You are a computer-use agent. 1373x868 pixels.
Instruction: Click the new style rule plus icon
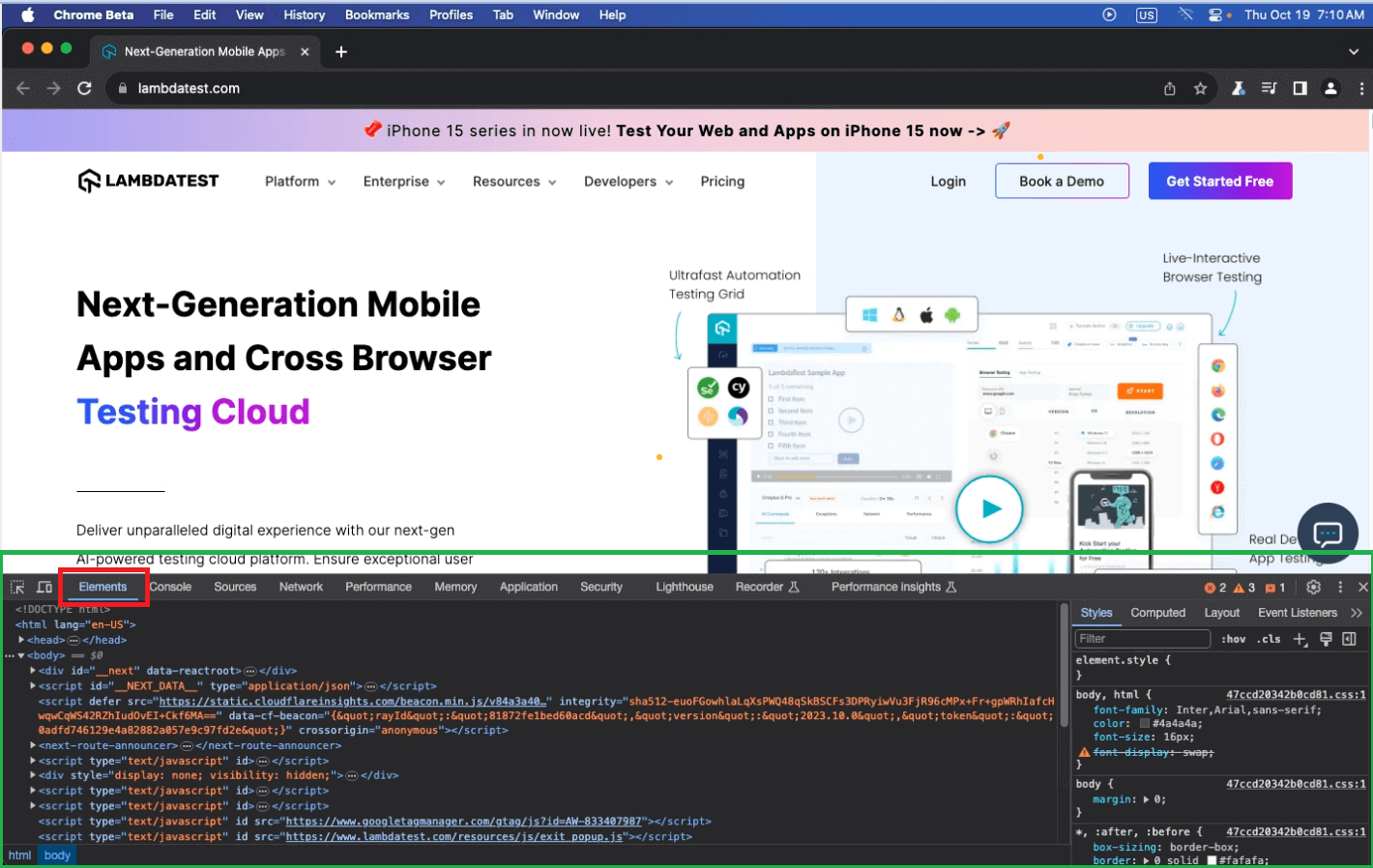pos(1300,639)
